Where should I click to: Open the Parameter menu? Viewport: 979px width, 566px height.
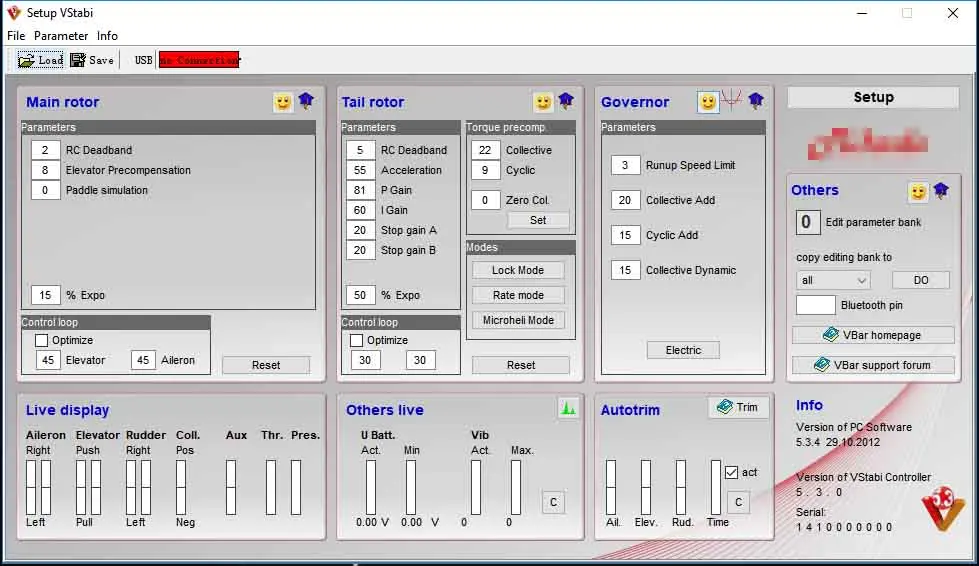[61, 36]
